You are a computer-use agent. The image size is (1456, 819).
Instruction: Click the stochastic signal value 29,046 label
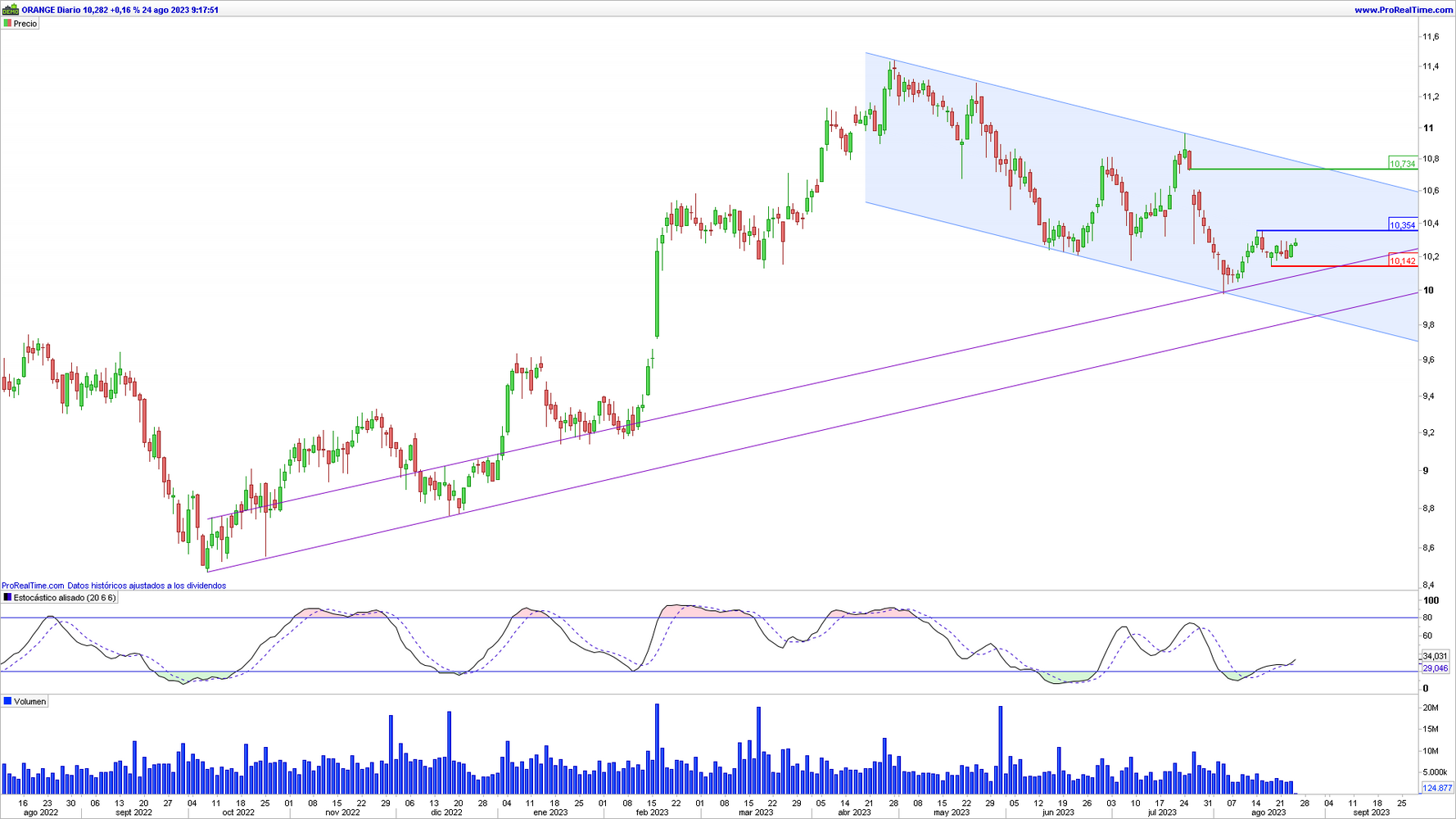point(1435,668)
